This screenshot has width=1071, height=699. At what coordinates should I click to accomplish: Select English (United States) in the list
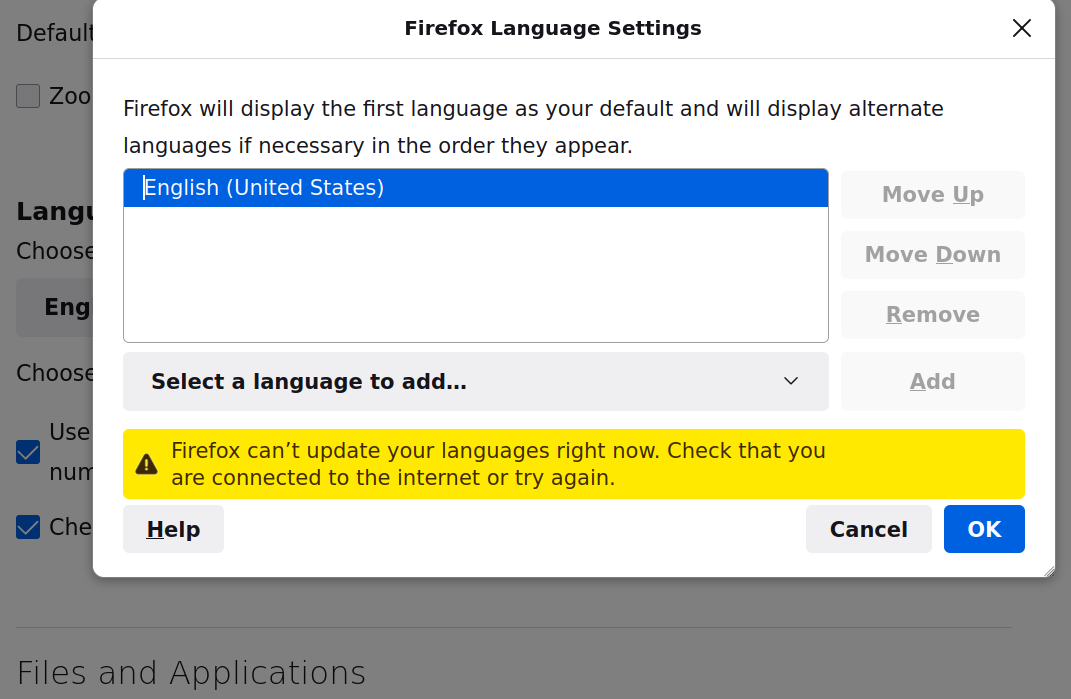point(475,188)
